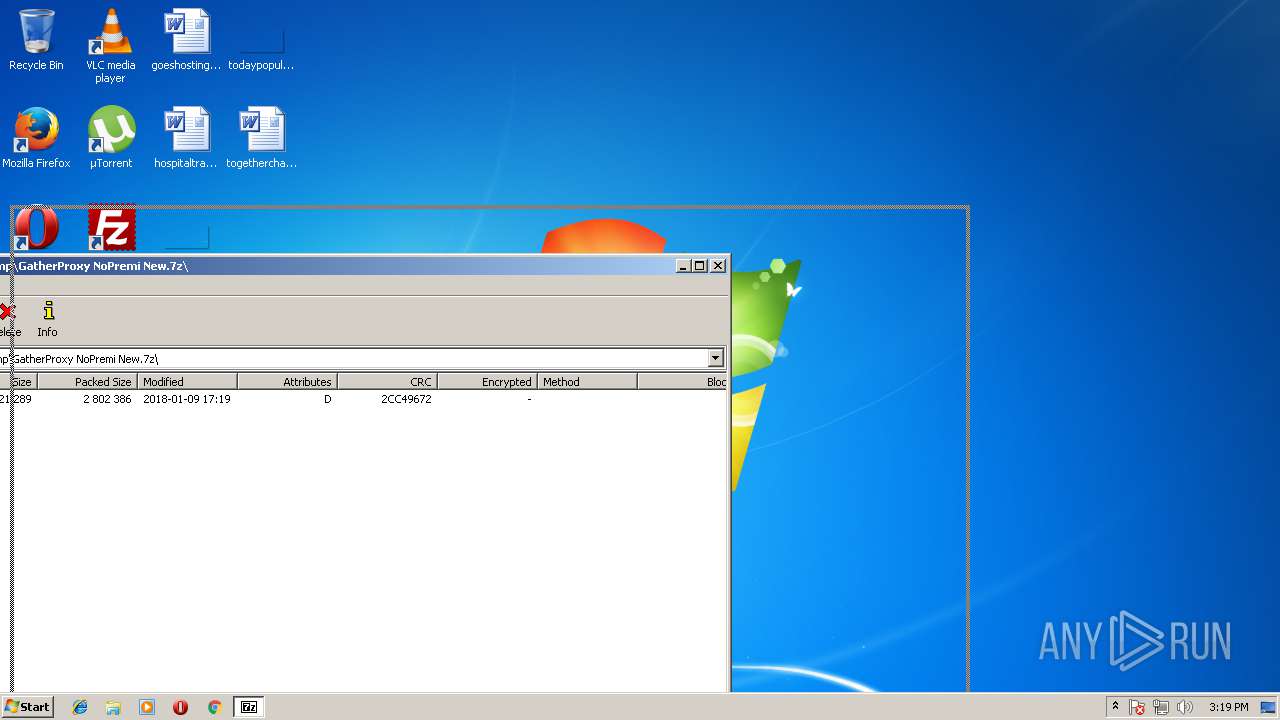
Task: Sort by Modified column header
Action: 187,382
